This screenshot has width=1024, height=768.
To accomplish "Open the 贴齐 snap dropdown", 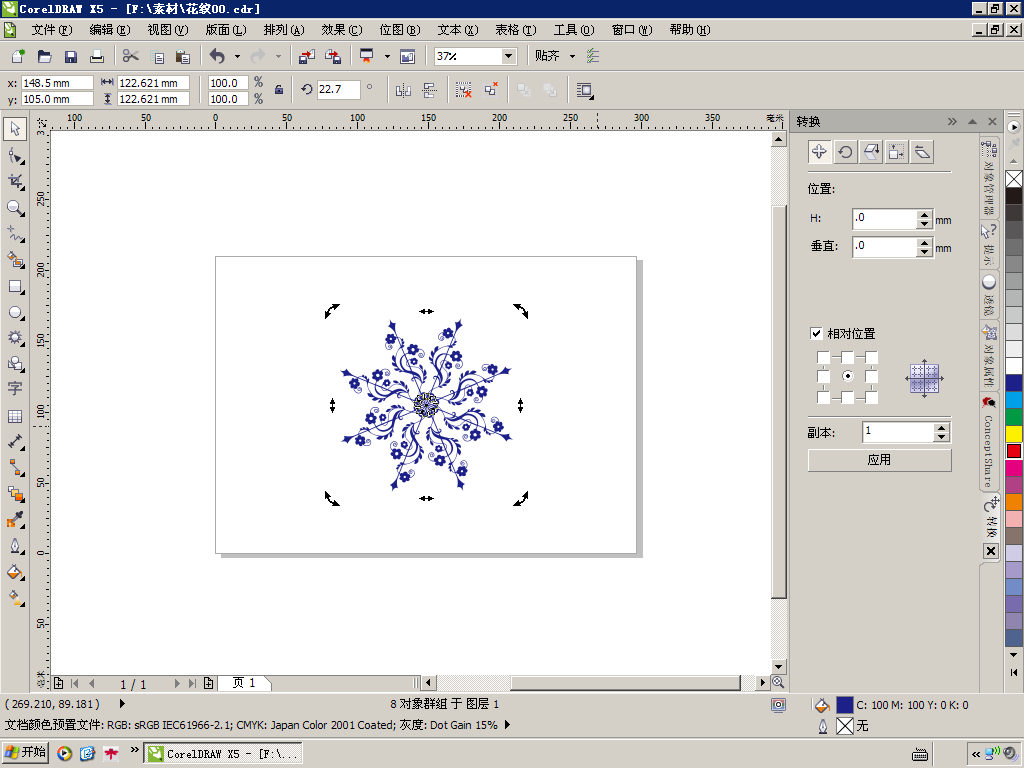I will [572, 57].
